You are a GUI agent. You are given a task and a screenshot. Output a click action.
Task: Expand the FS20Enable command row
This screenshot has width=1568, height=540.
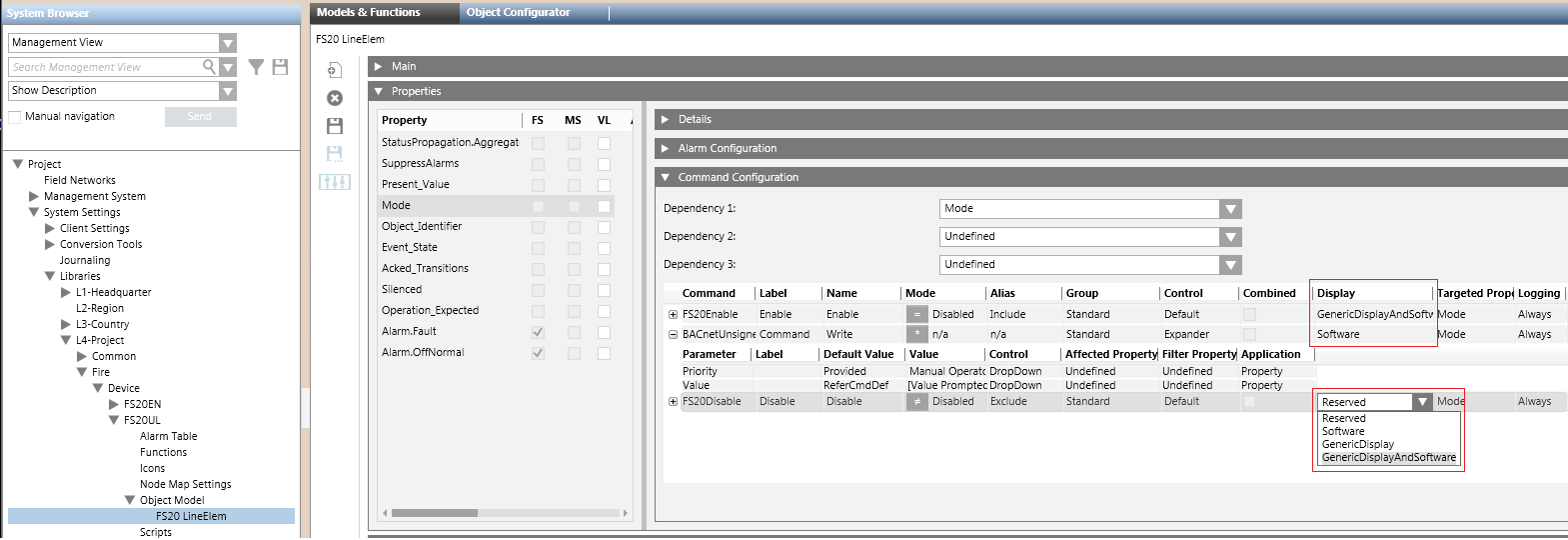[673, 314]
